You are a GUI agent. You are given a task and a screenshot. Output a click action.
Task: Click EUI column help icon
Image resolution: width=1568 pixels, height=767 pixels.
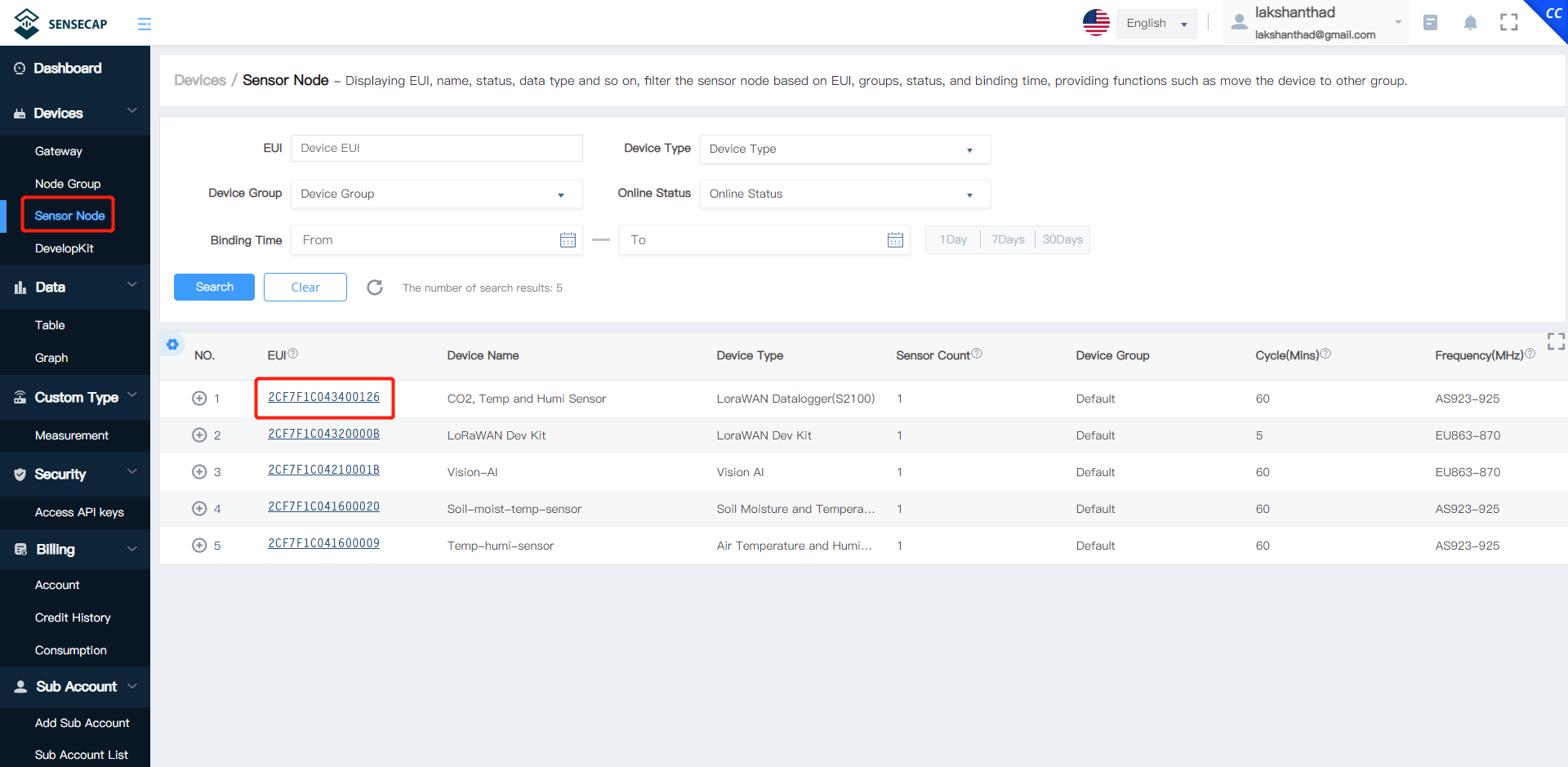tap(293, 354)
